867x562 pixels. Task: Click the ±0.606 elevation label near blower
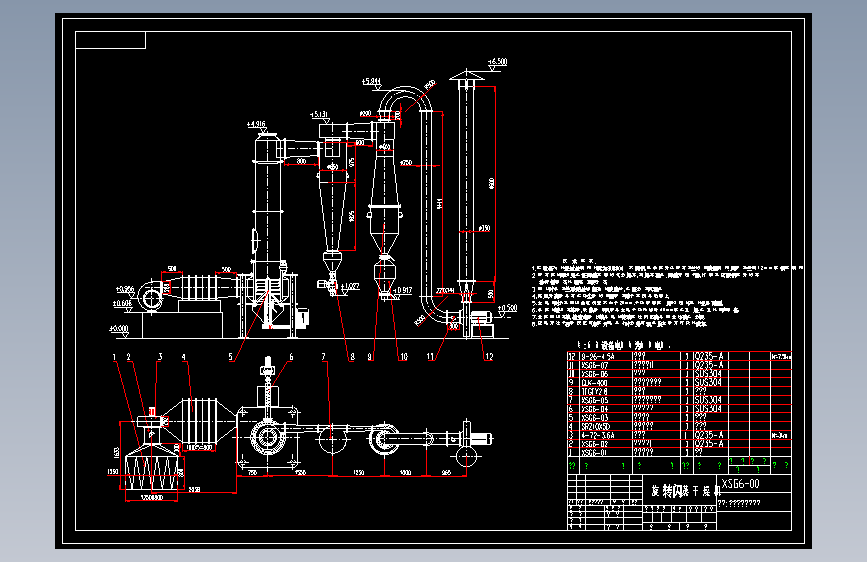(123, 303)
